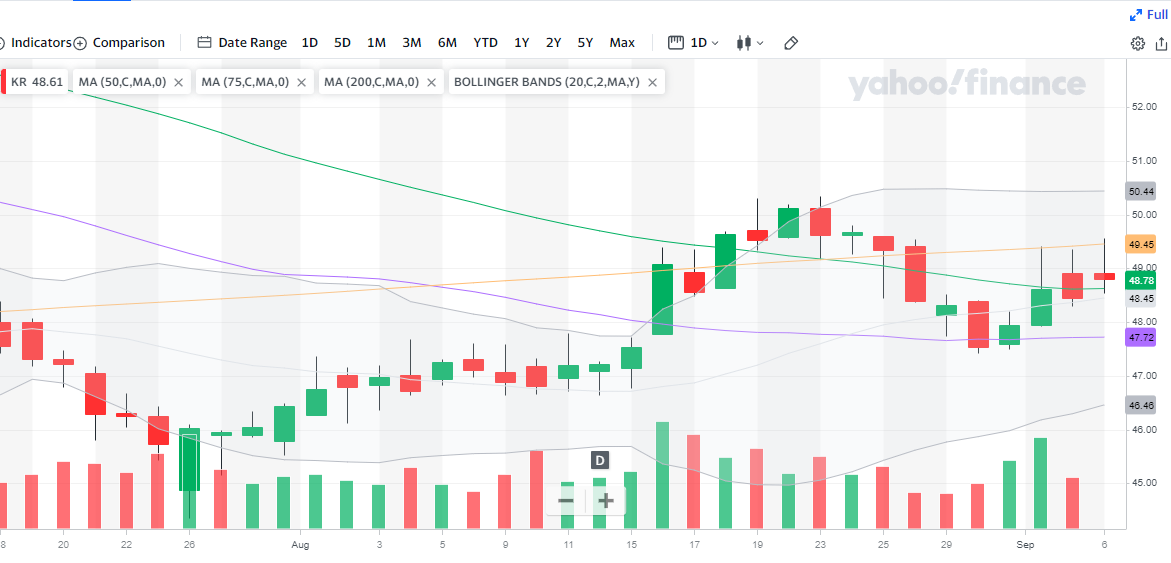Remove the MA 200 indicator
The width and height of the screenshot is (1171, 563).
432,82
